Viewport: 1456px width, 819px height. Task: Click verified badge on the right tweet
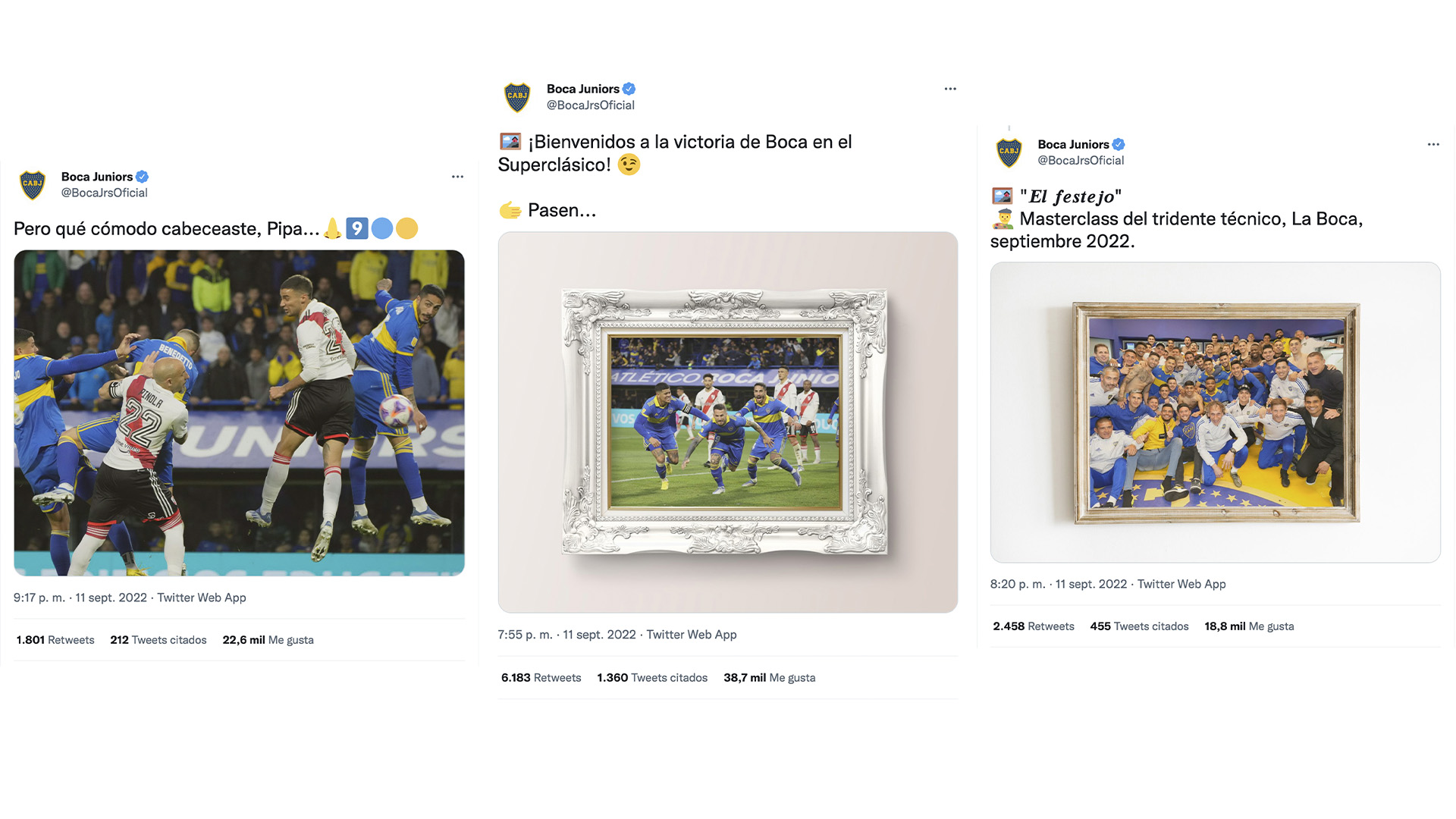(x=1119, y=144)
